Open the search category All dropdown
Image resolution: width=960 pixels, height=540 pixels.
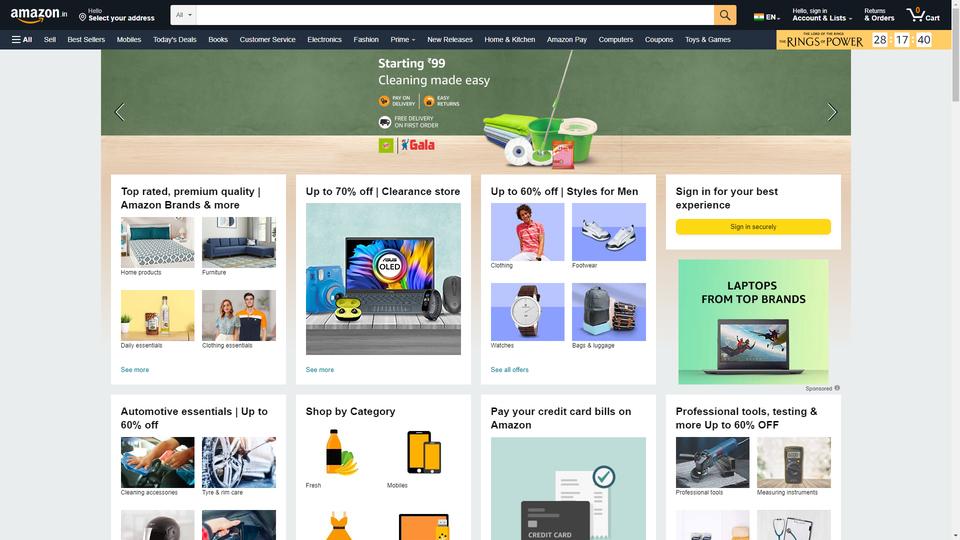coord(183,15)
